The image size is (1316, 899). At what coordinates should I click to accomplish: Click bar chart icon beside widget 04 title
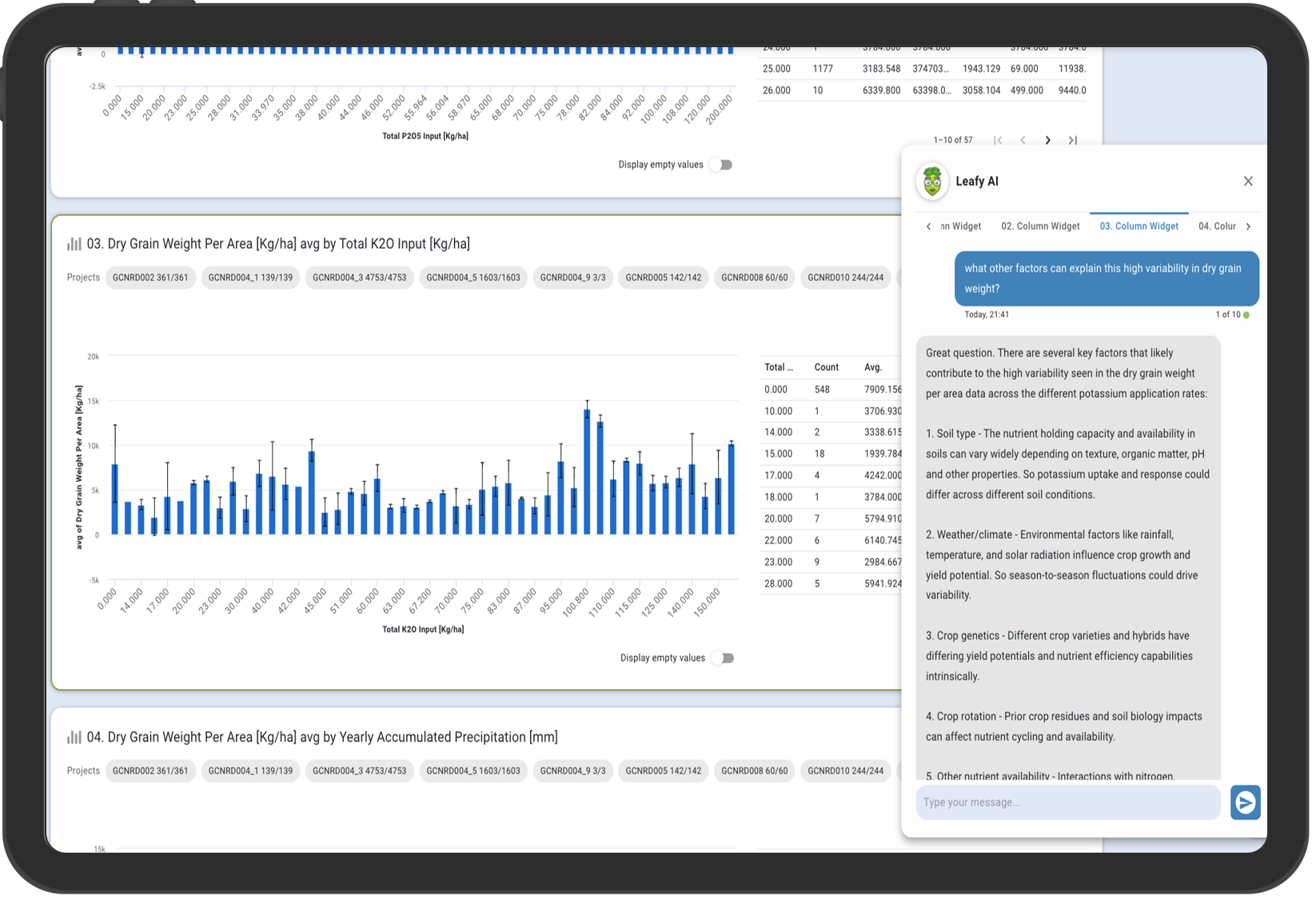pyautogui.click(x=74, y=737)
